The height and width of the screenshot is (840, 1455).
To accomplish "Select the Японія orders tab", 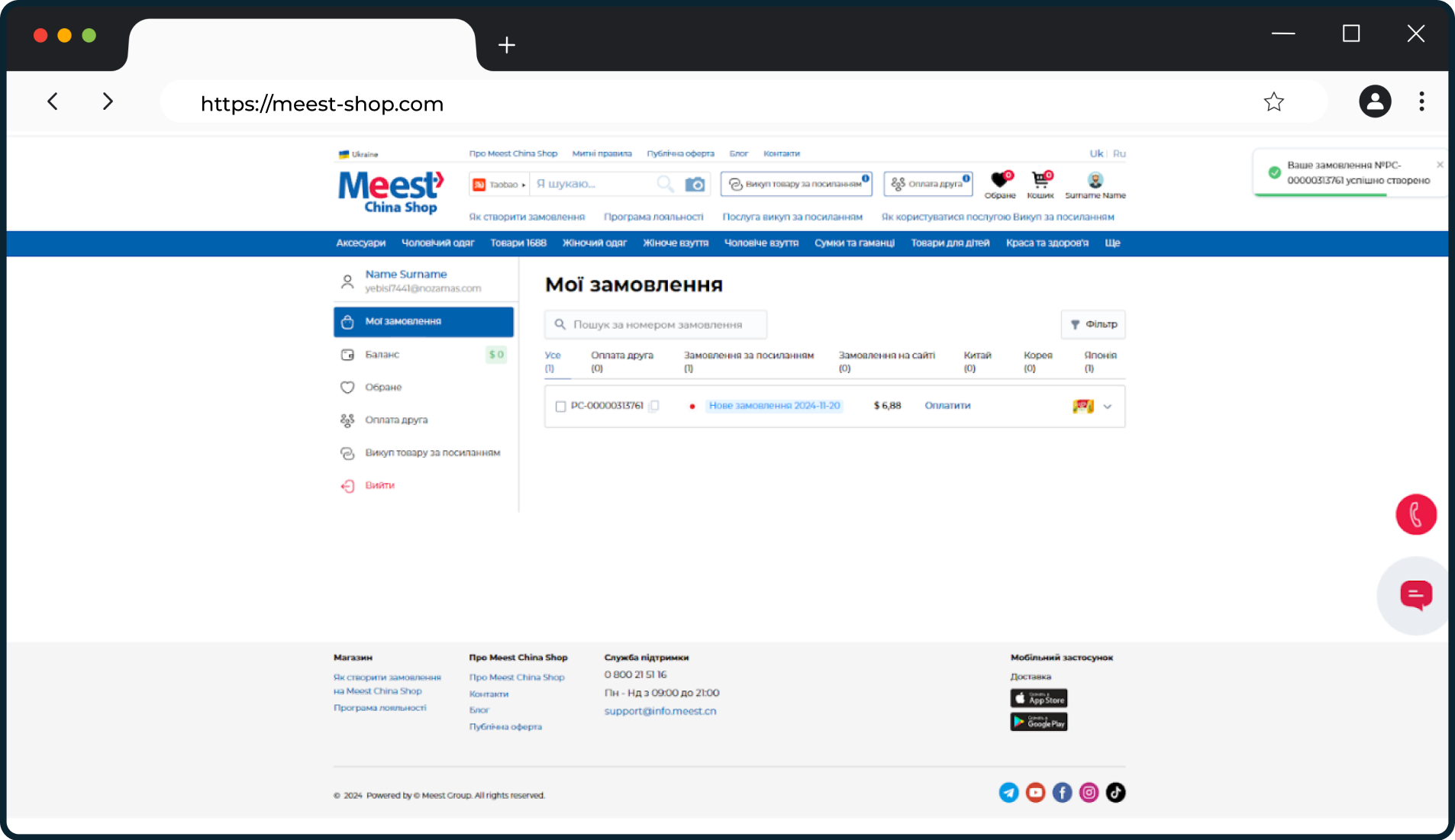I will point(1101,362).
